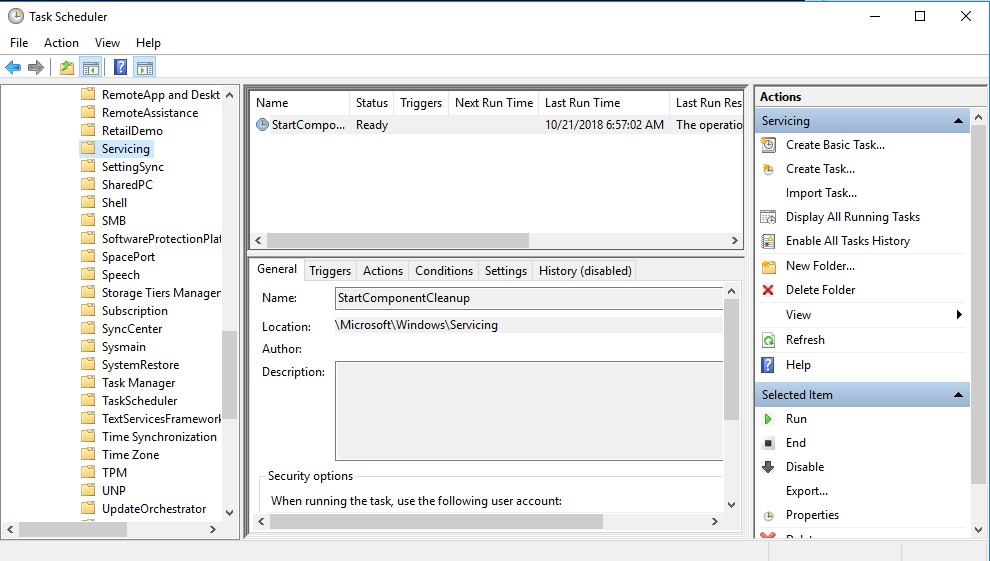Click the Display All Running Tasks icon

(768, 217)
